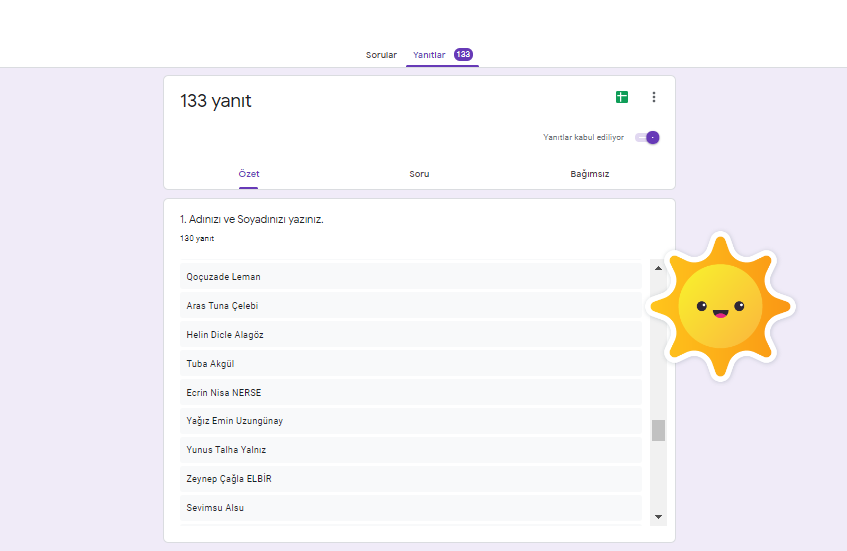The width and height of the screenshot is (847, 551).
Task: Switch to the Soru tab
Action: (419, 174)
